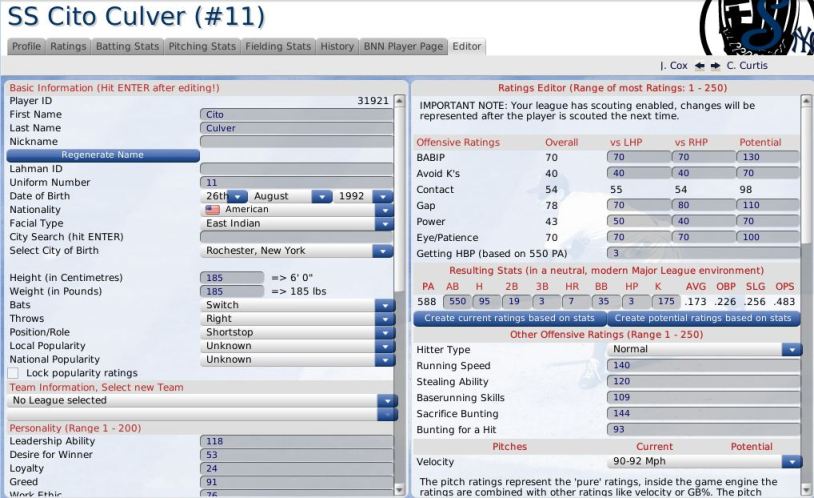Open the Hitter Type dropdown
Image resolution: width=814 pixels, height=498 pixels.
coord(704,349)
